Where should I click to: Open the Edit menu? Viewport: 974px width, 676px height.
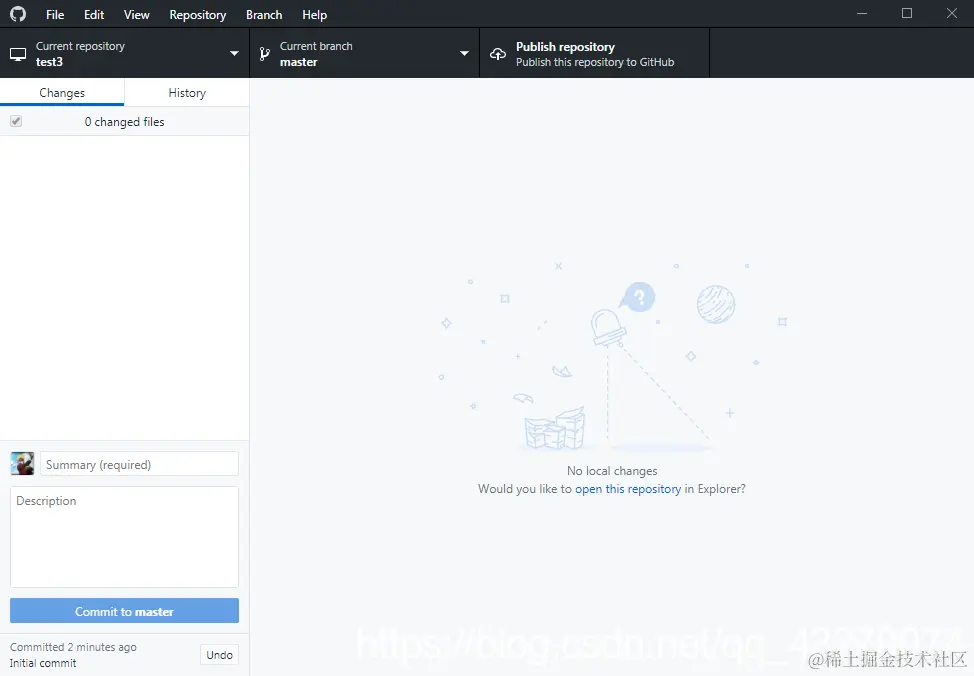tap(94, 14)
